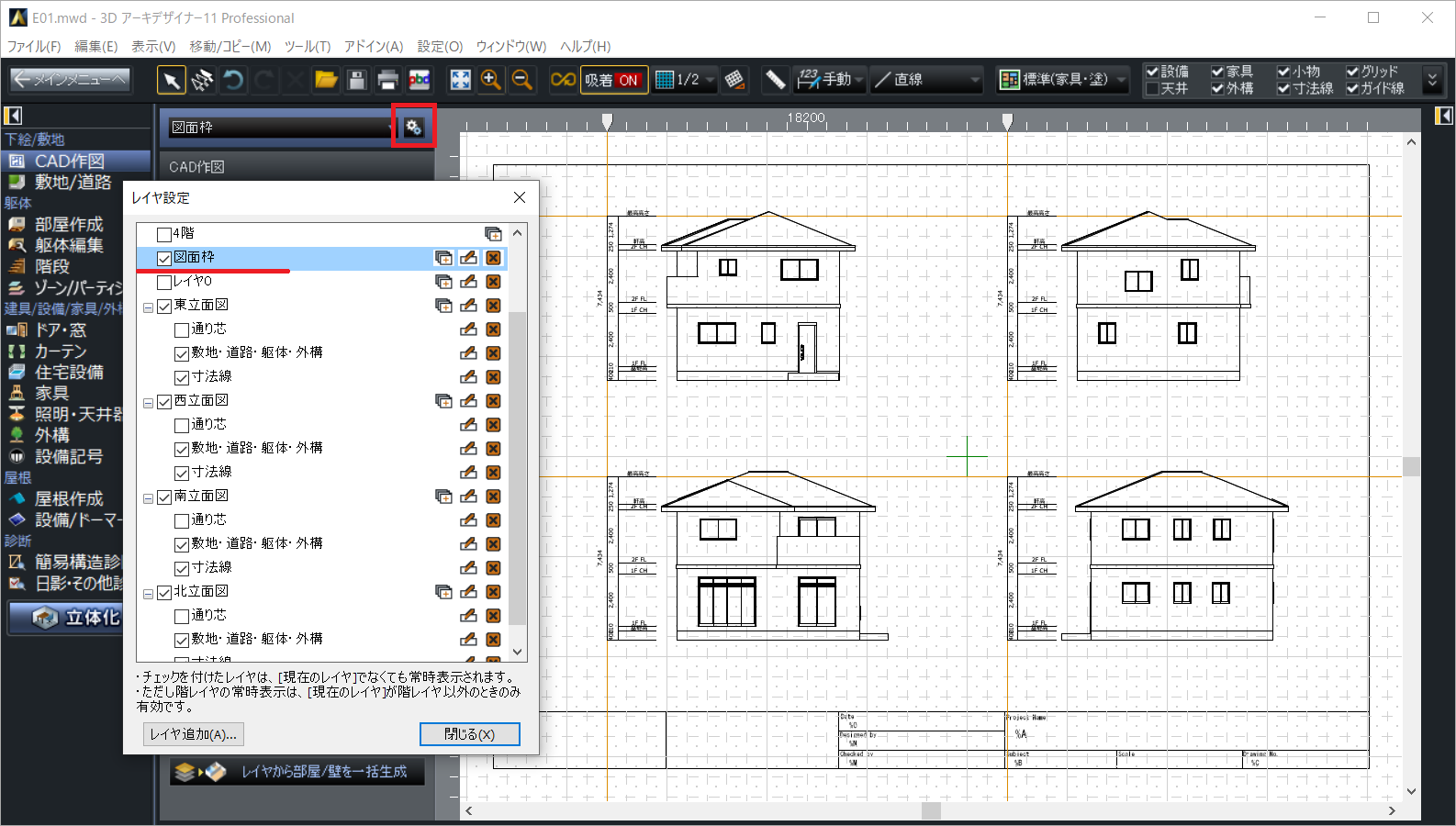Uncheck 通り芯 under 南立面図
This screenshot has width=1456, height=826.
[x=182, y=520]
